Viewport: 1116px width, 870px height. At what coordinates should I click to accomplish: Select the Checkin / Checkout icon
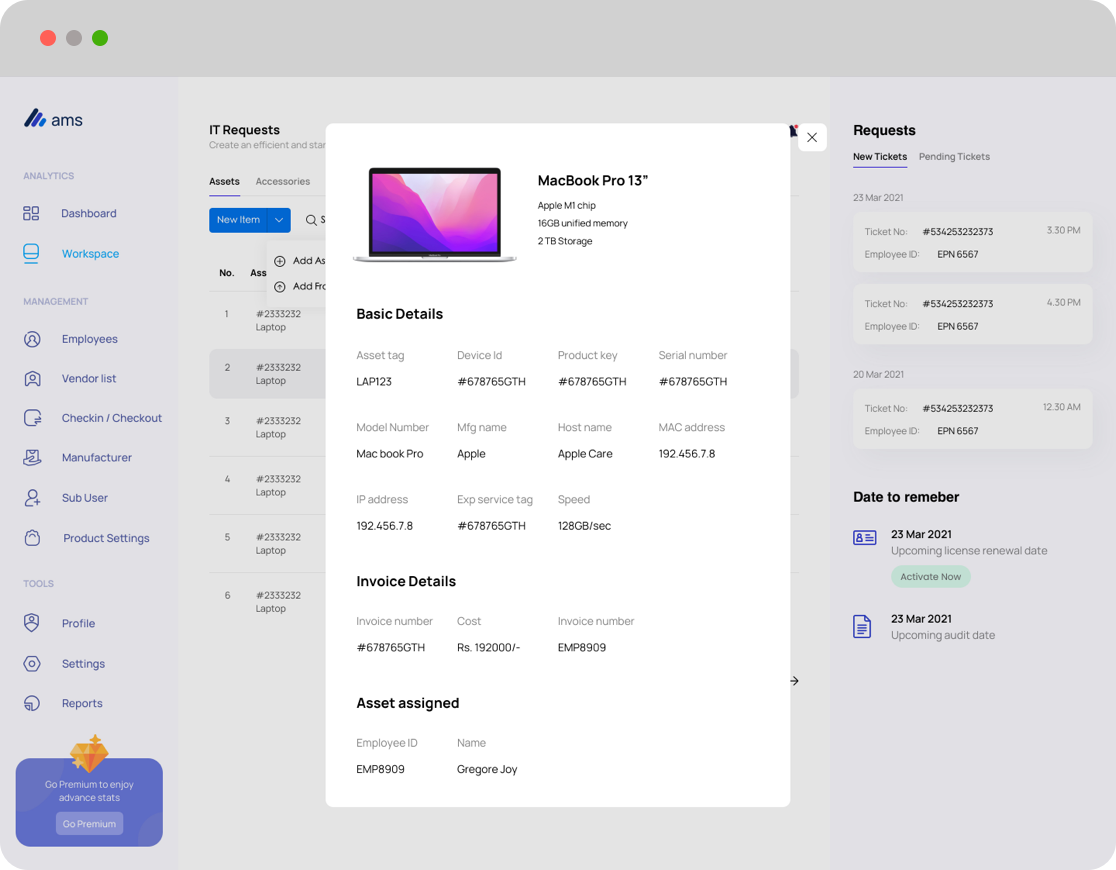point(32,418)
